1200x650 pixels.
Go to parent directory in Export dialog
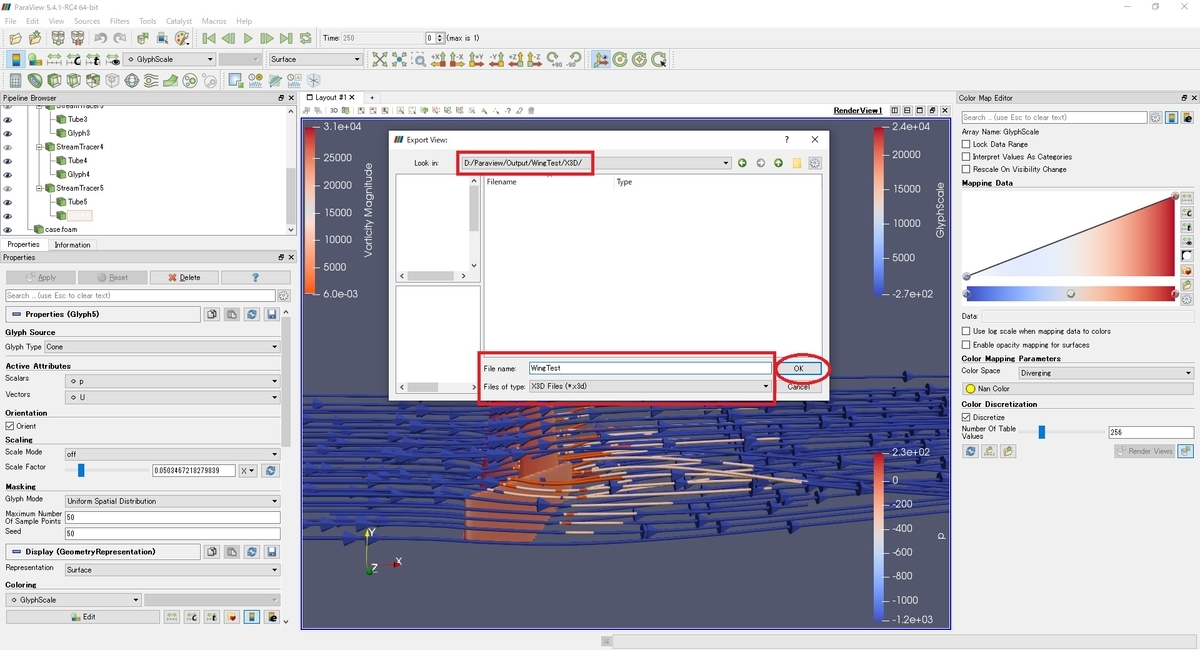pos(778,163)
